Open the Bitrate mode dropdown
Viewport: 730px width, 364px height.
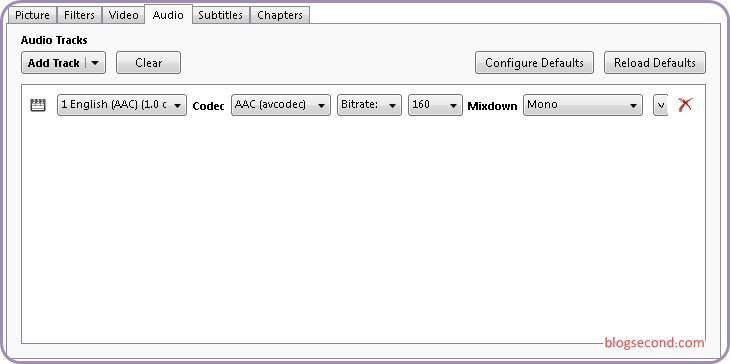tap(369, 105)
